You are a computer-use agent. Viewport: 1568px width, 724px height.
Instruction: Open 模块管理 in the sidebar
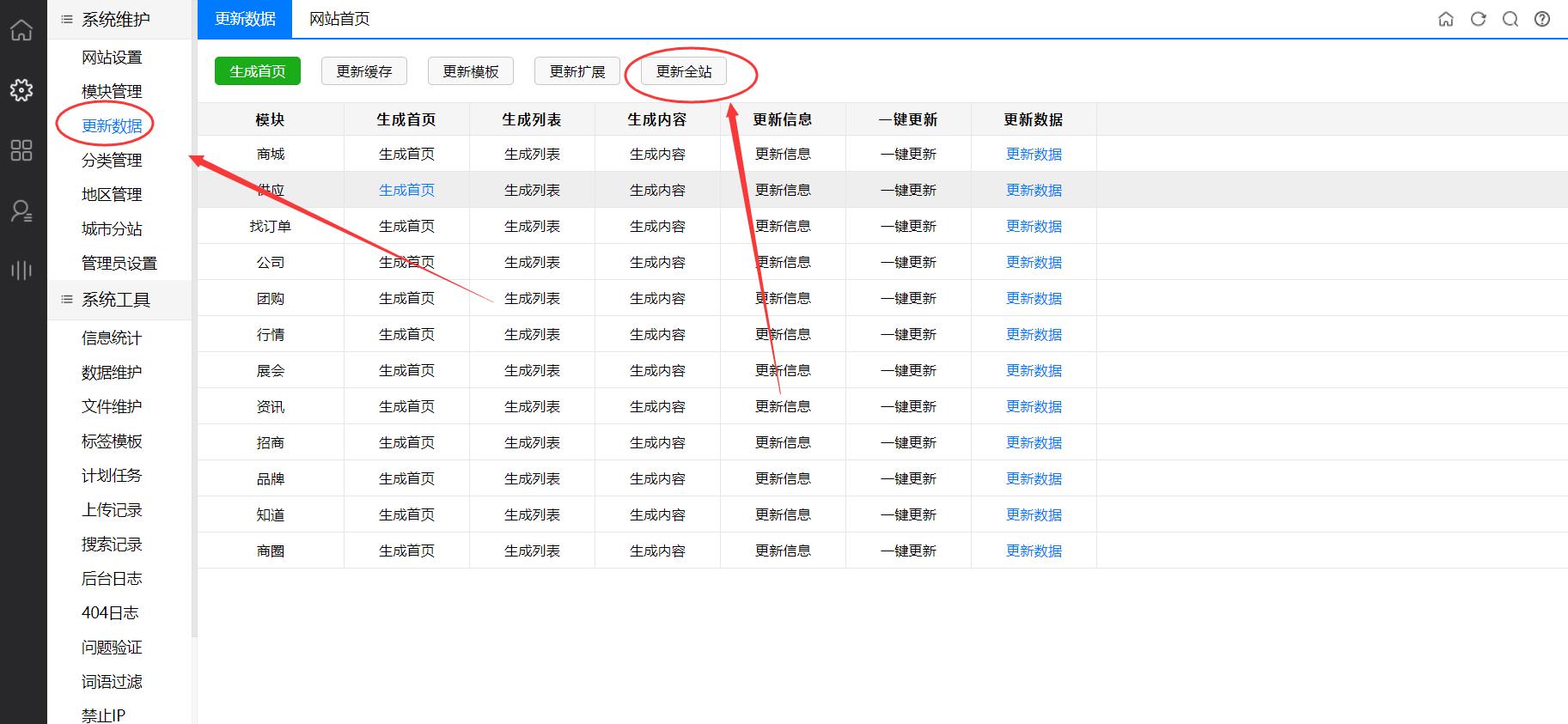pyautogui.click(x=112, y=92)
